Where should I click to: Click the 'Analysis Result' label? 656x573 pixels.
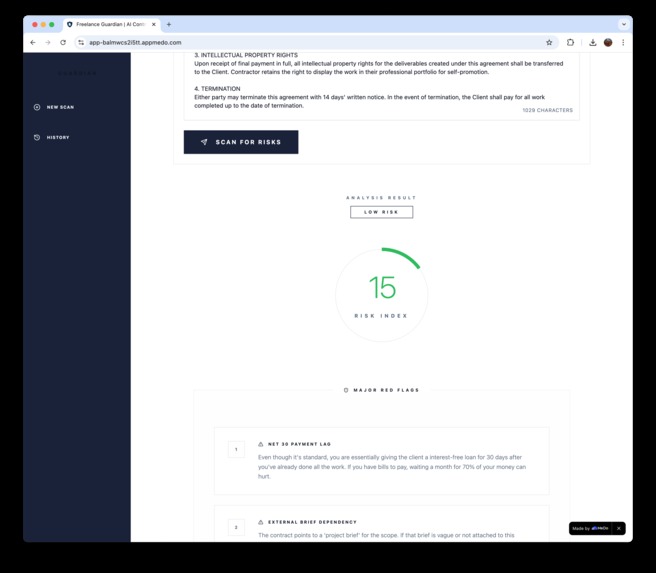tap(381, 197)
